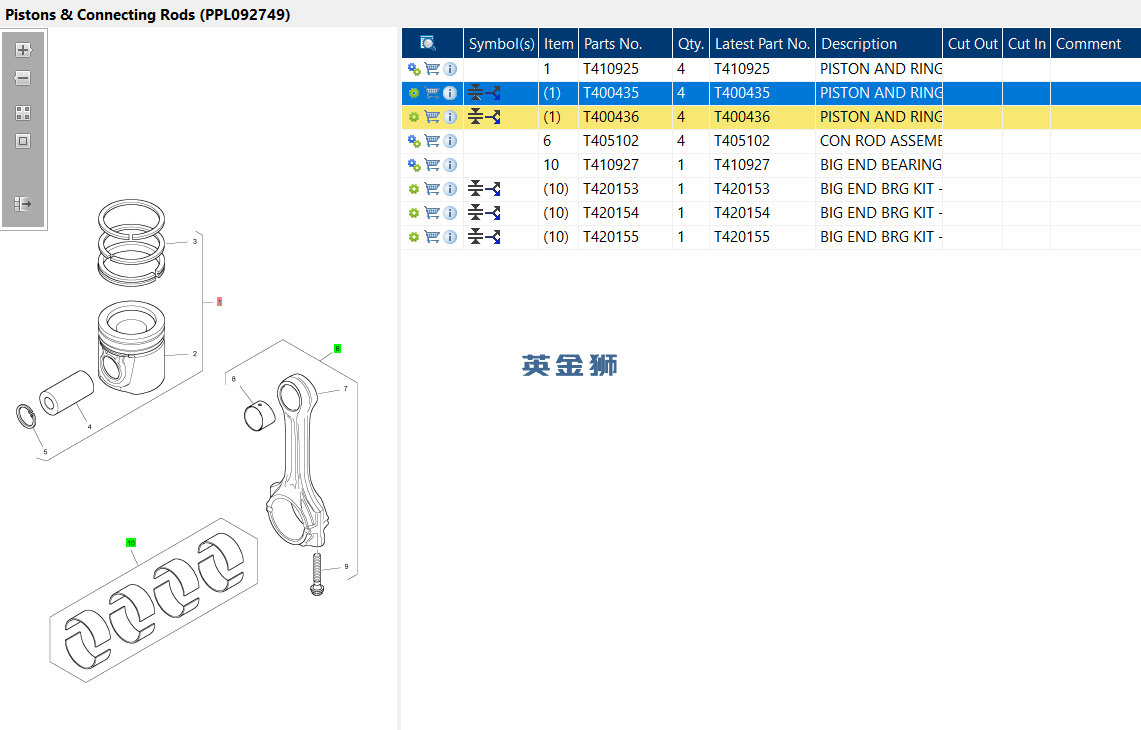Select red item 1 callout on diagram
This screenshot has width=1141, height=730.
pos(219,301)
